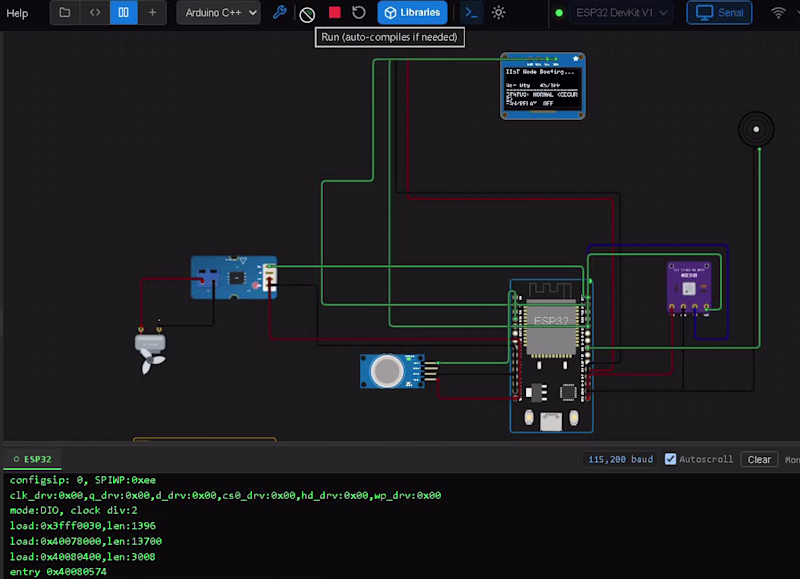Open the Arduino C++ language dropdown

pyautogui.click(x=218, y=13)
